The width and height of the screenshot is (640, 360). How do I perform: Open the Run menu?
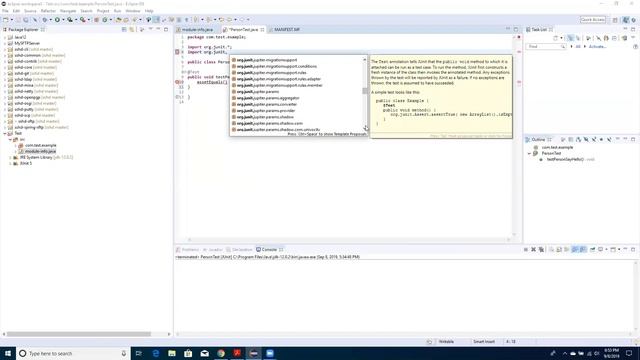pos(118,11)
